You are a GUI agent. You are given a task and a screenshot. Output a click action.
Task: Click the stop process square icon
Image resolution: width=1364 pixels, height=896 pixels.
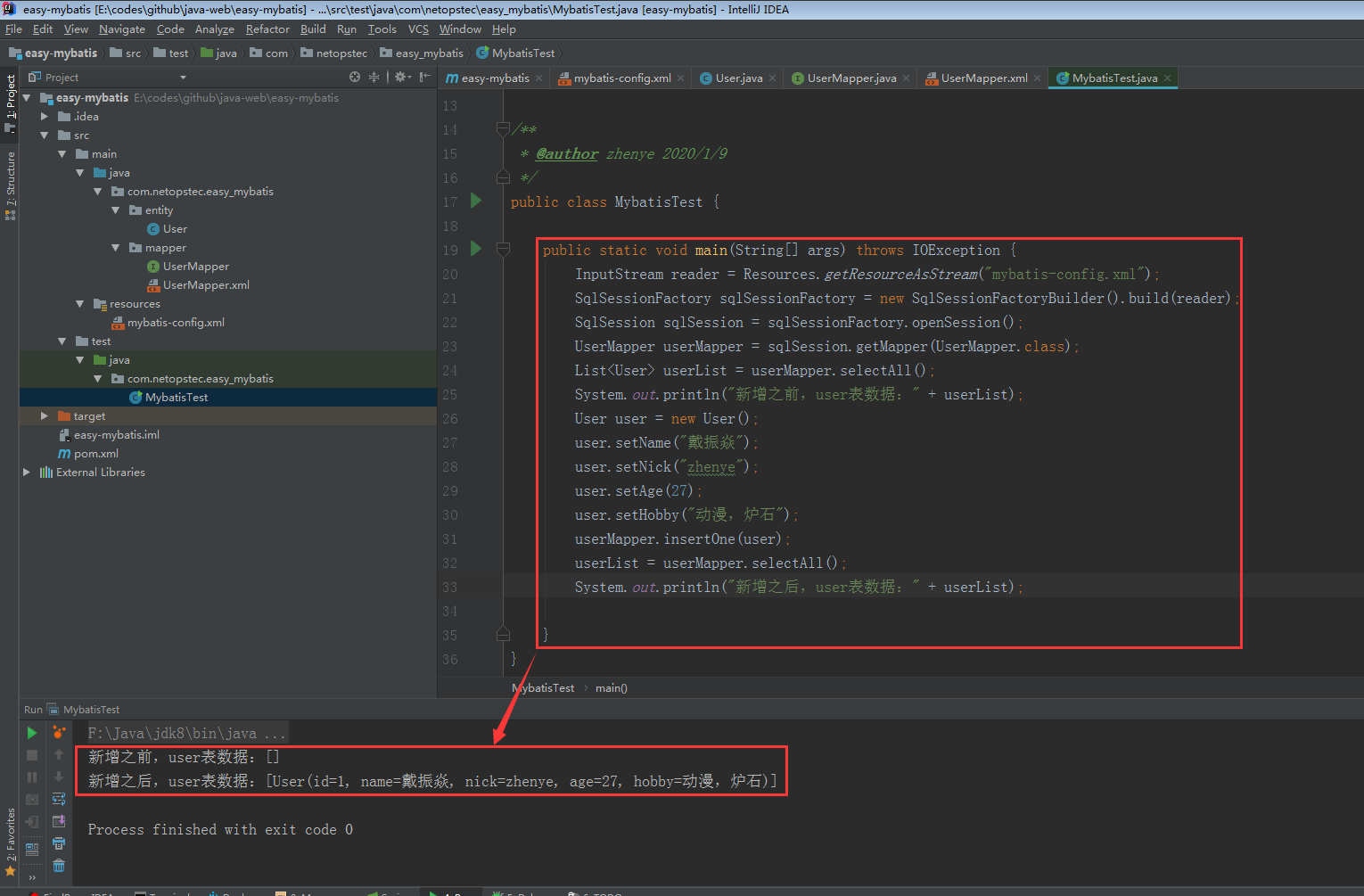[x=32, y=755]
